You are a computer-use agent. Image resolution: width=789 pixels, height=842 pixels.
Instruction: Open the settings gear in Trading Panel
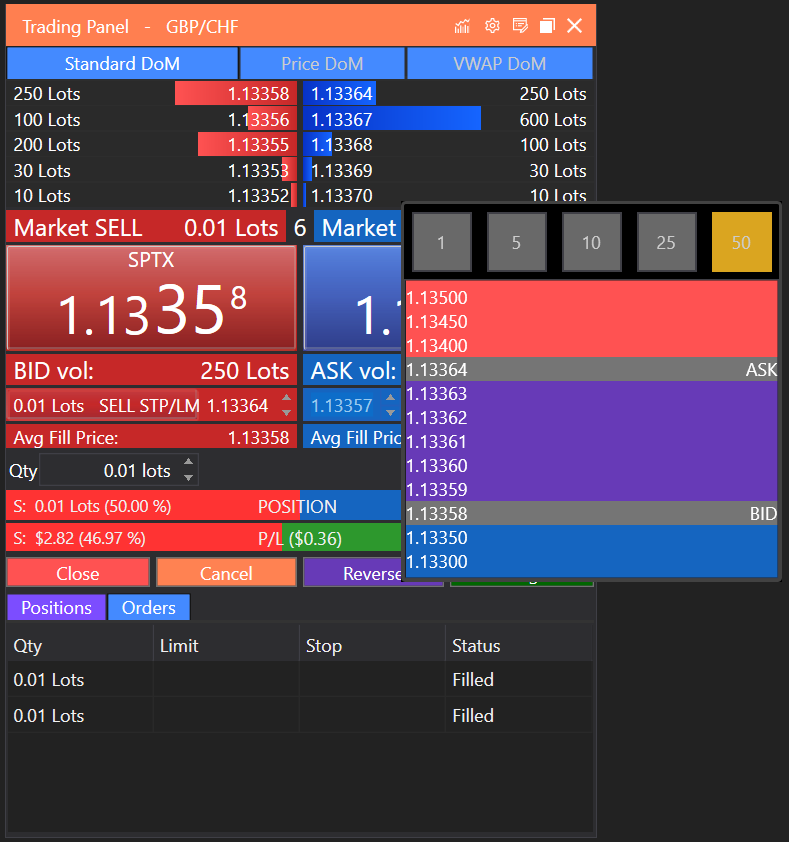(492, 26)
